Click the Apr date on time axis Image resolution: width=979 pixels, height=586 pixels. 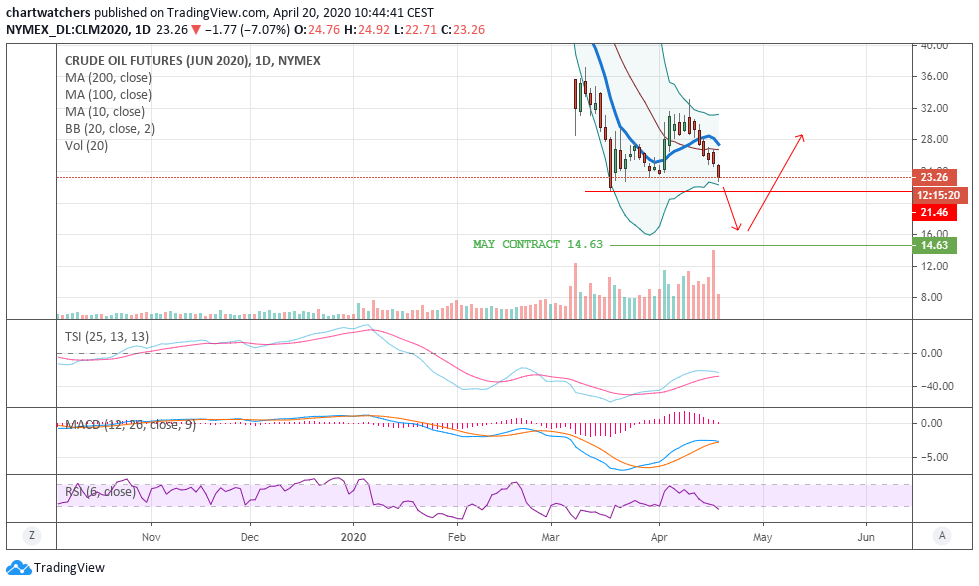(x=659, y=537)
